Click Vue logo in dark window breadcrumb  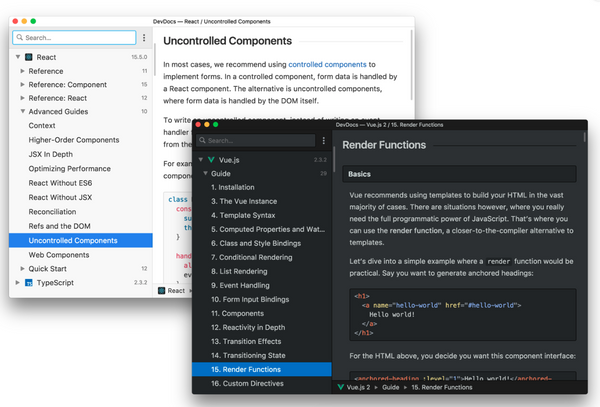tap(341, 387)
